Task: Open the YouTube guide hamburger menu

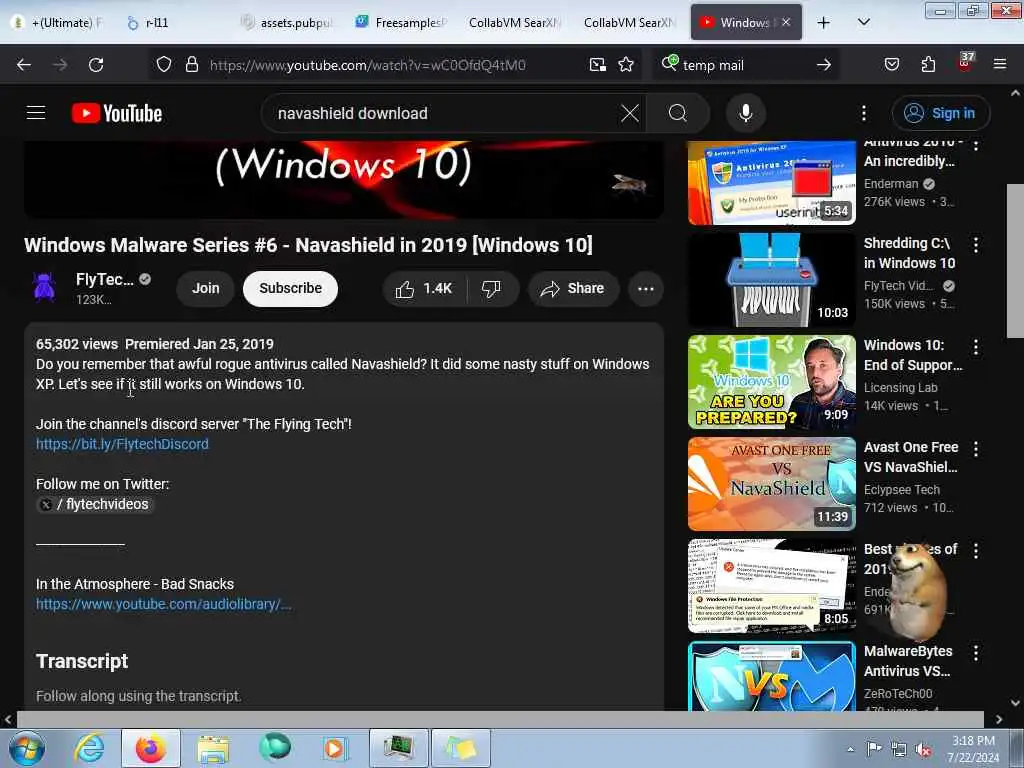Action: pos(36,113)
